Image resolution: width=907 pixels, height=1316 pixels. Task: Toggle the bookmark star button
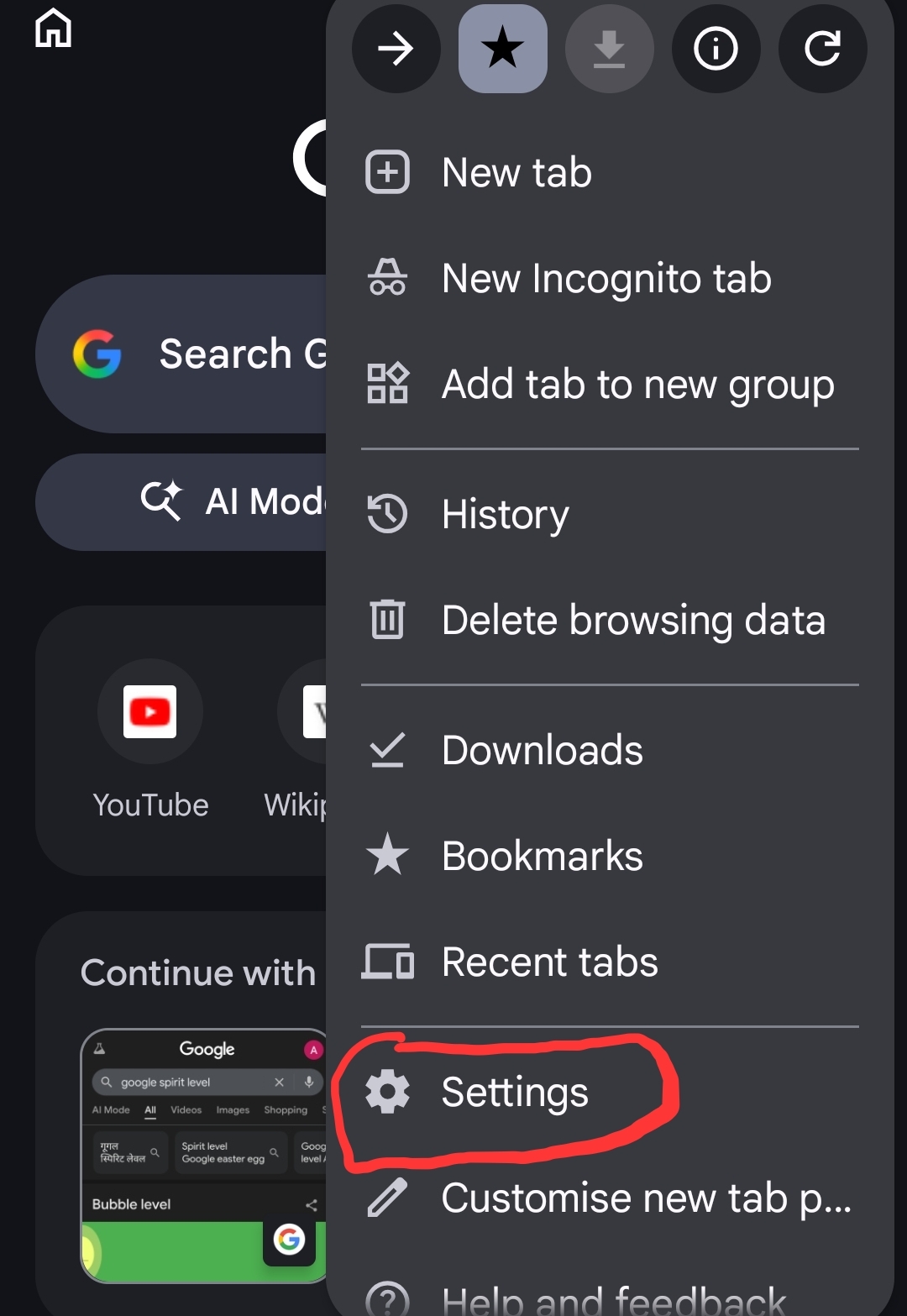coord(502,49)
